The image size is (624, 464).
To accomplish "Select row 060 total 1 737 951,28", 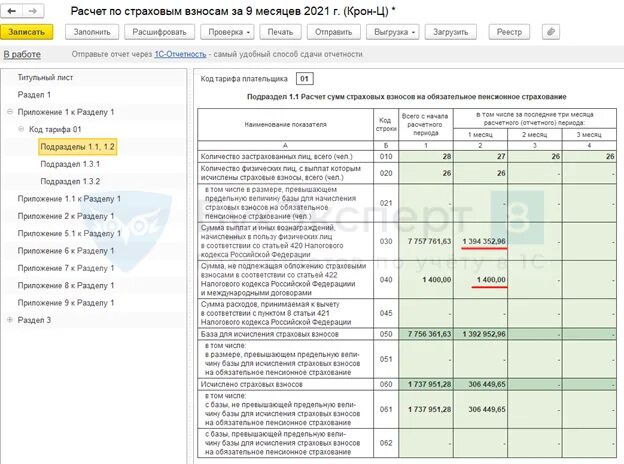I will [x=426, y=384].
